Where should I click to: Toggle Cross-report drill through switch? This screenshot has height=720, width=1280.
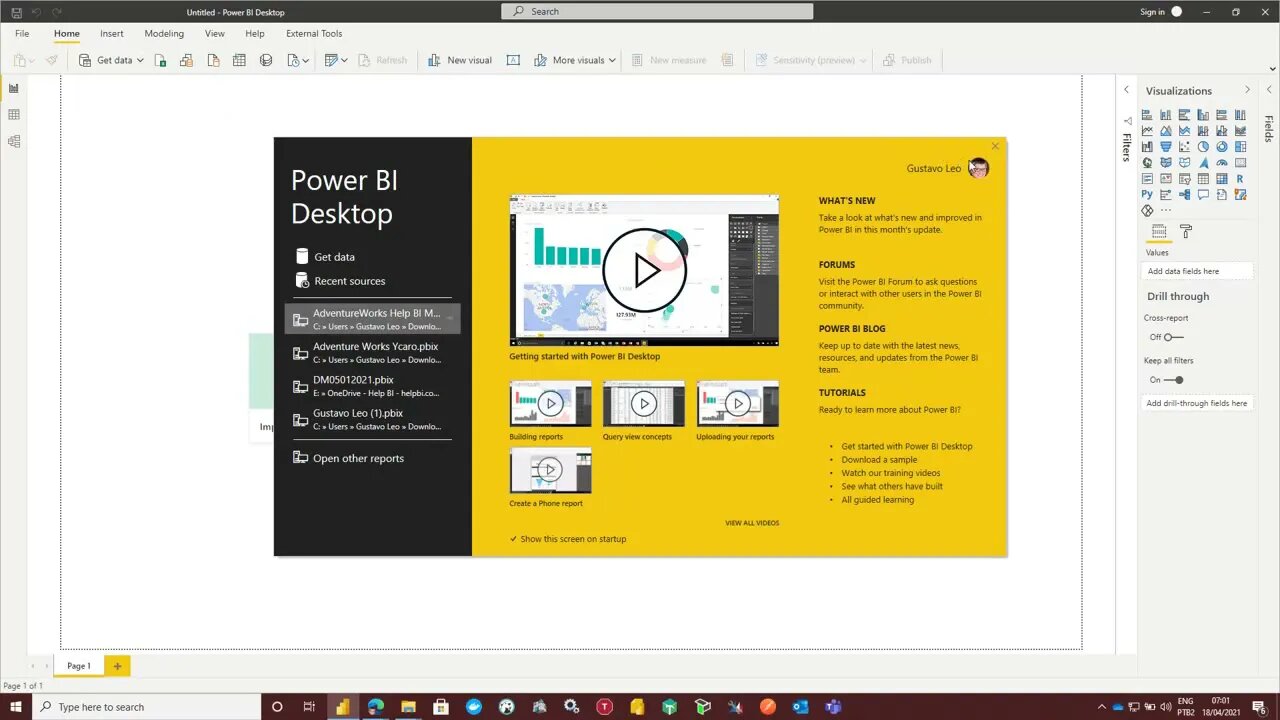click(x=1174, y=337)
